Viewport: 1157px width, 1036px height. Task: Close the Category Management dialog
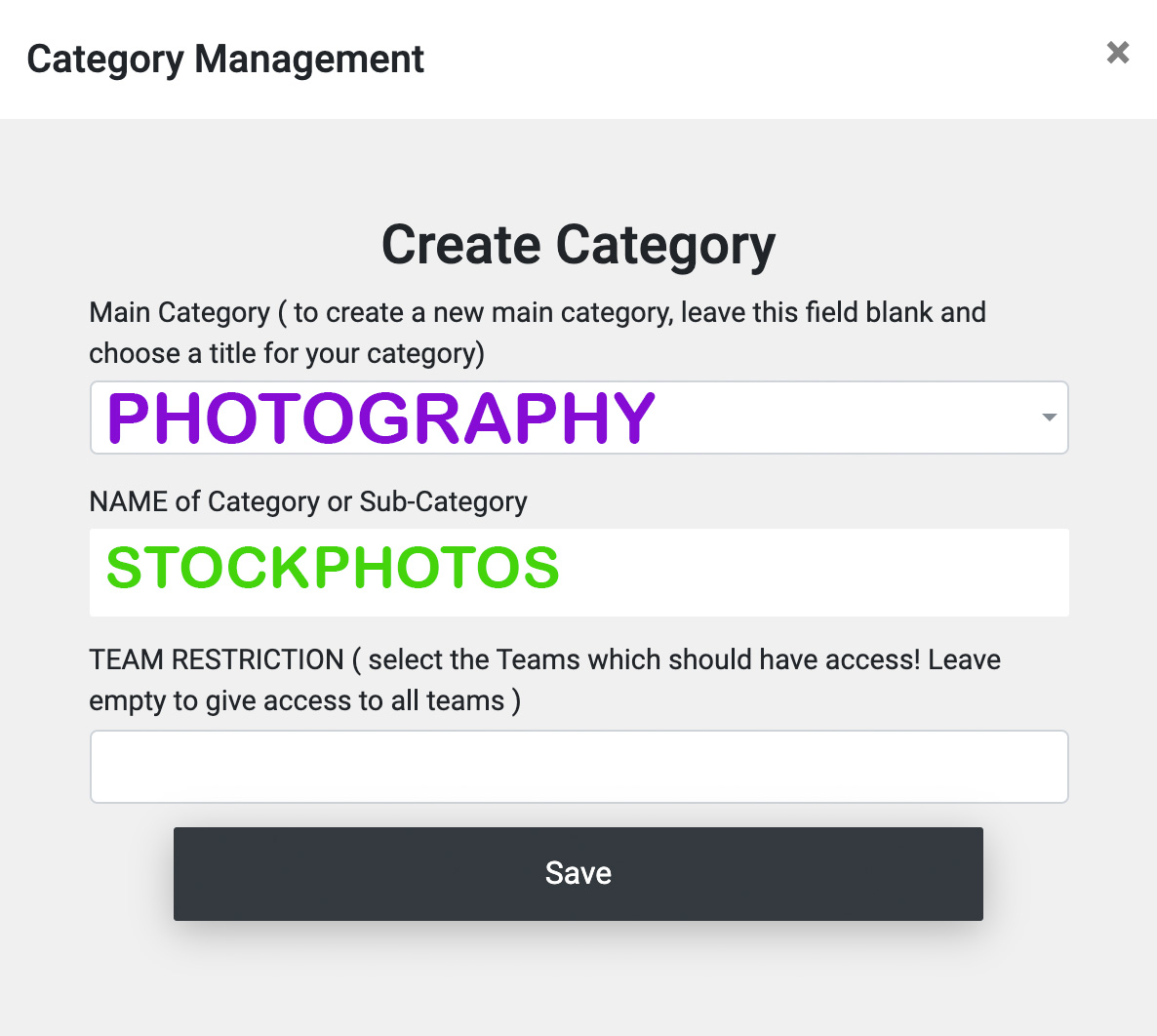point(1118,53)
